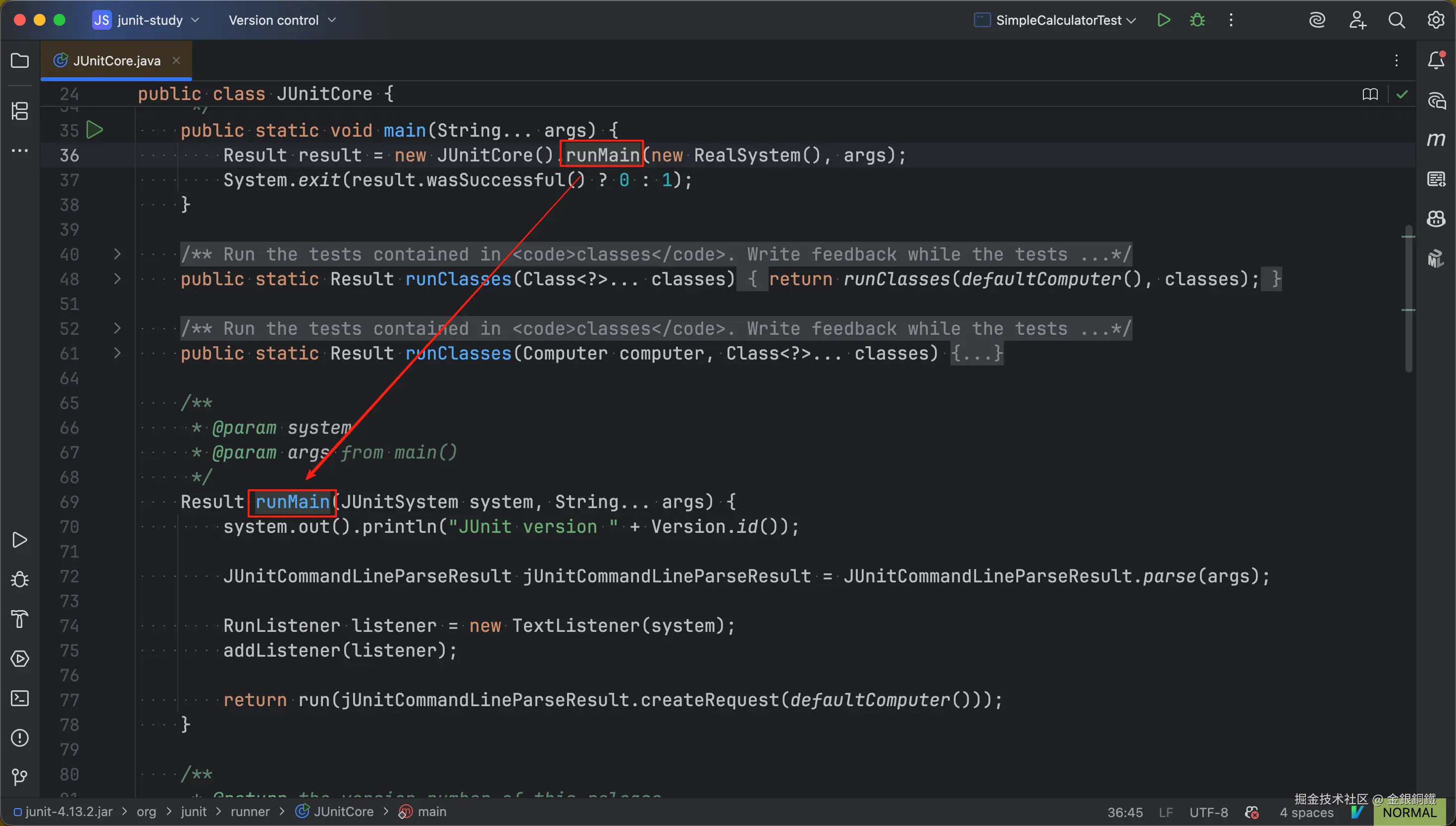Click the green inspections checkmark widget
The width and height of the screenshot is (1456, 826).
[x=1402, y=94]
